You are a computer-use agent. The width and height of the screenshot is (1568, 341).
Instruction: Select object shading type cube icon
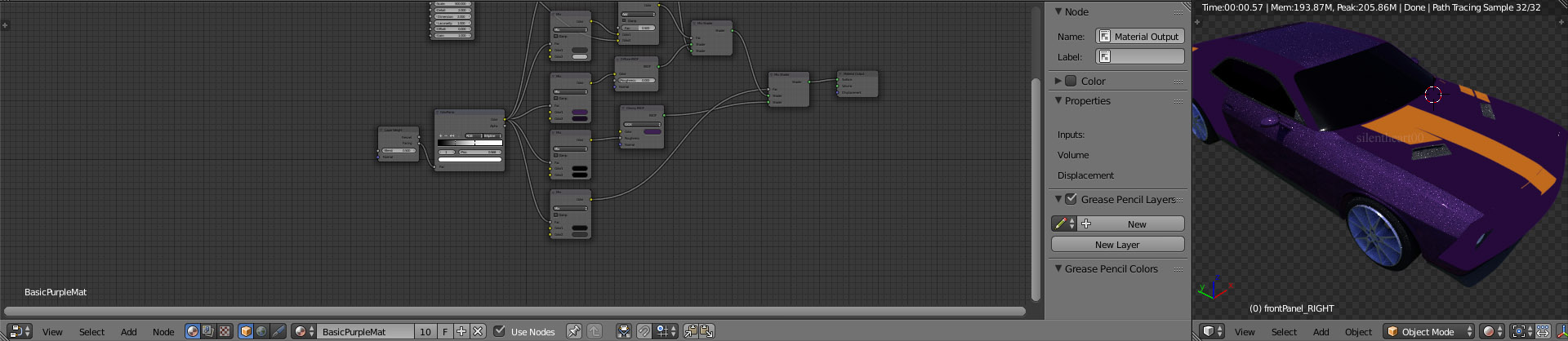click(x=246, y=331)
